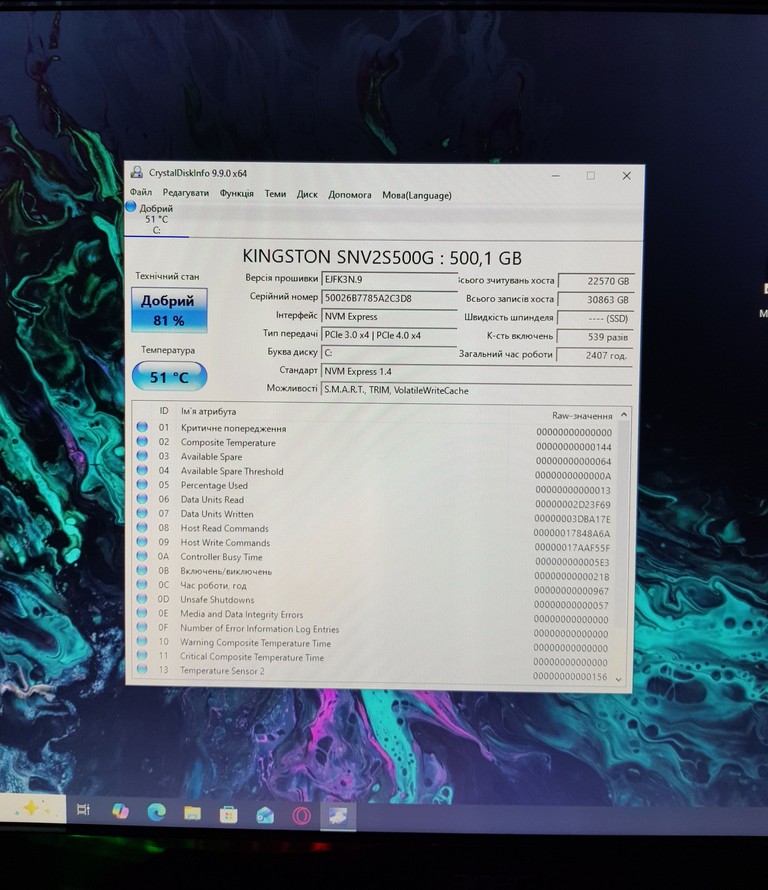Click status icon for Controller Busy Time row

(142, 556)
